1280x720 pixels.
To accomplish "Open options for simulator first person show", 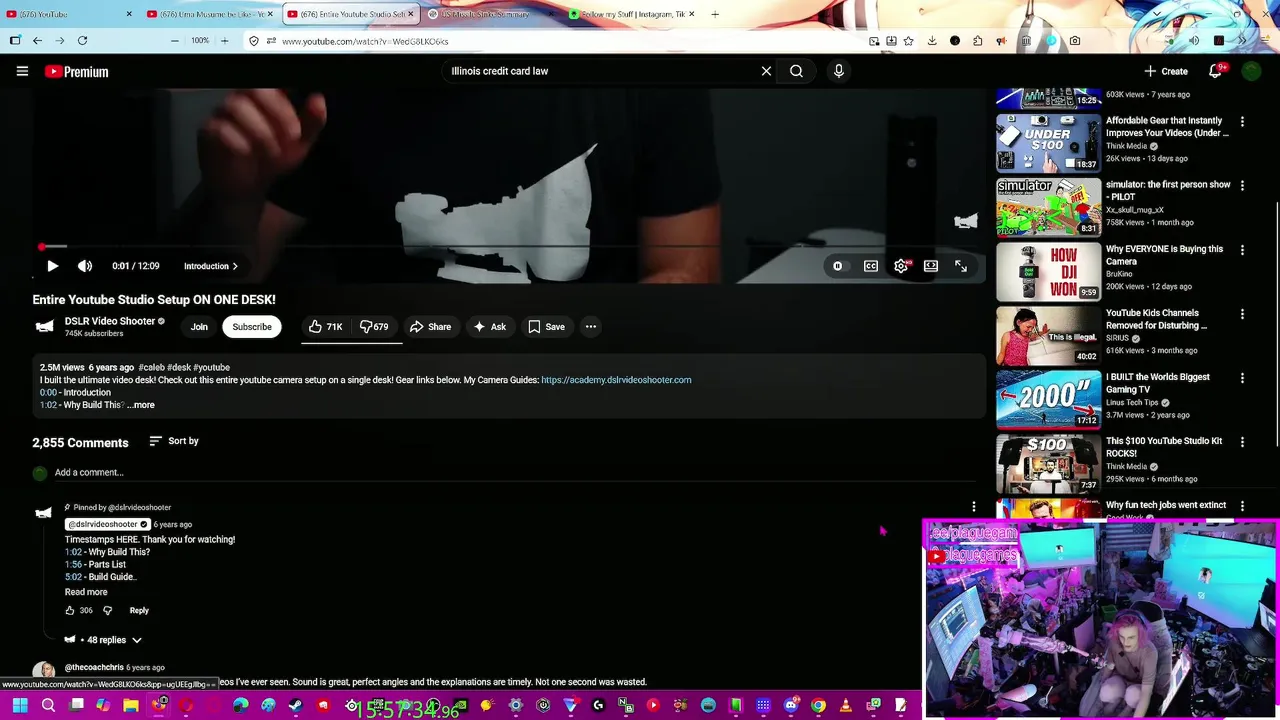I will click(x=1242, y=186).
